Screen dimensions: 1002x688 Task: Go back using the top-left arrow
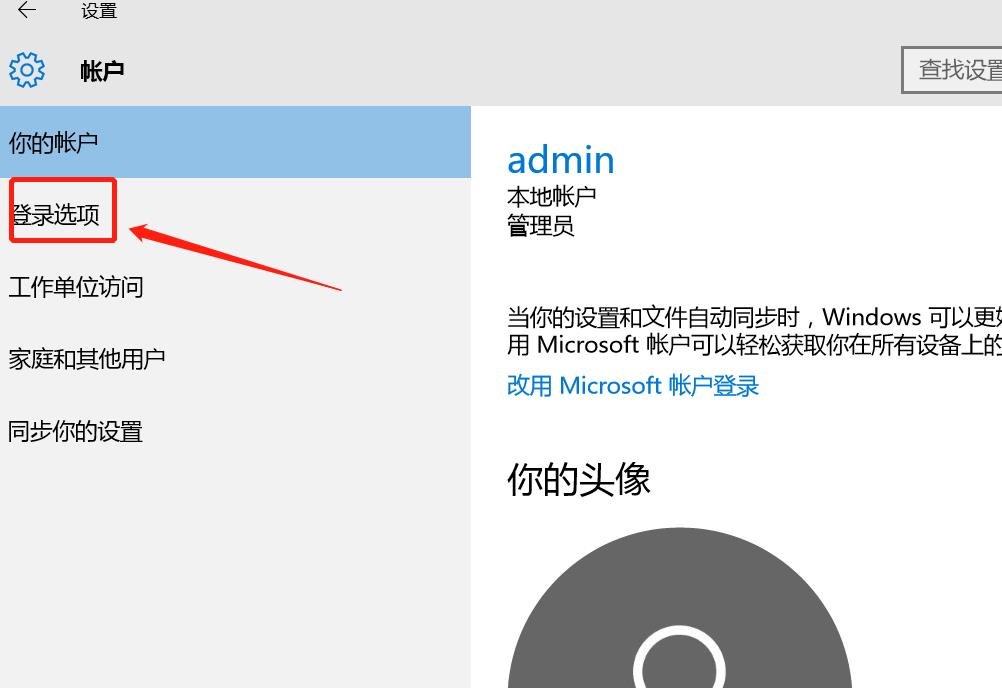[26, 10]
